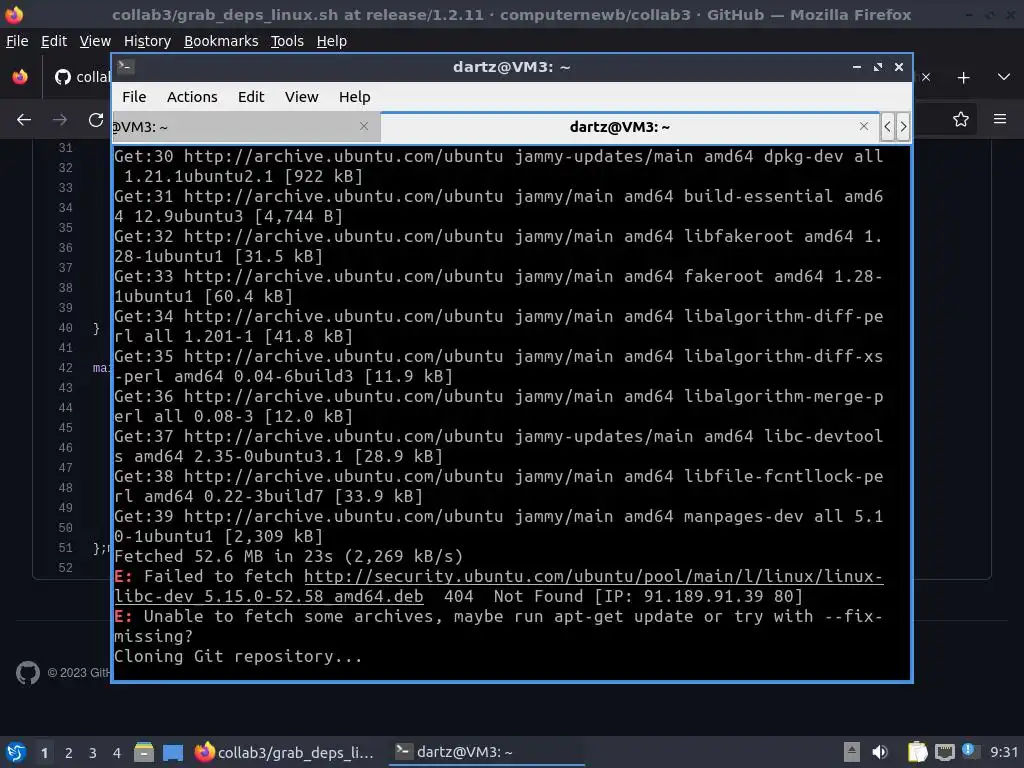Open Firefox Edit menu
This screenshot has width=1024, height=768.
[x=54, y=41]
